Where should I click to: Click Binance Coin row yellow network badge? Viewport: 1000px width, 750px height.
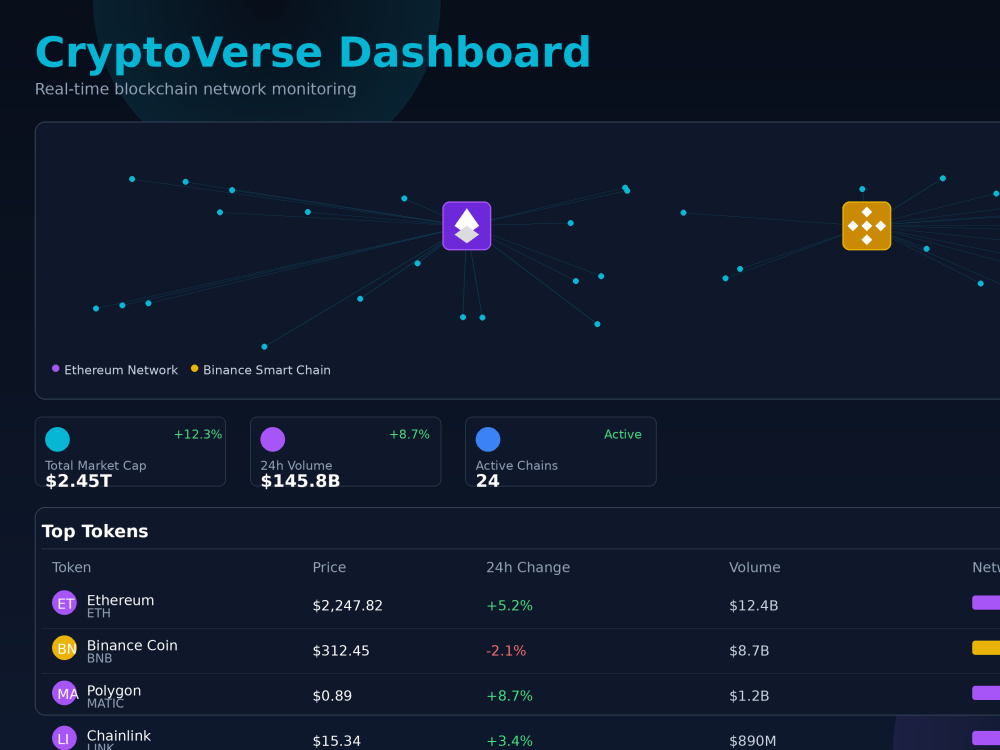(986, 648)
